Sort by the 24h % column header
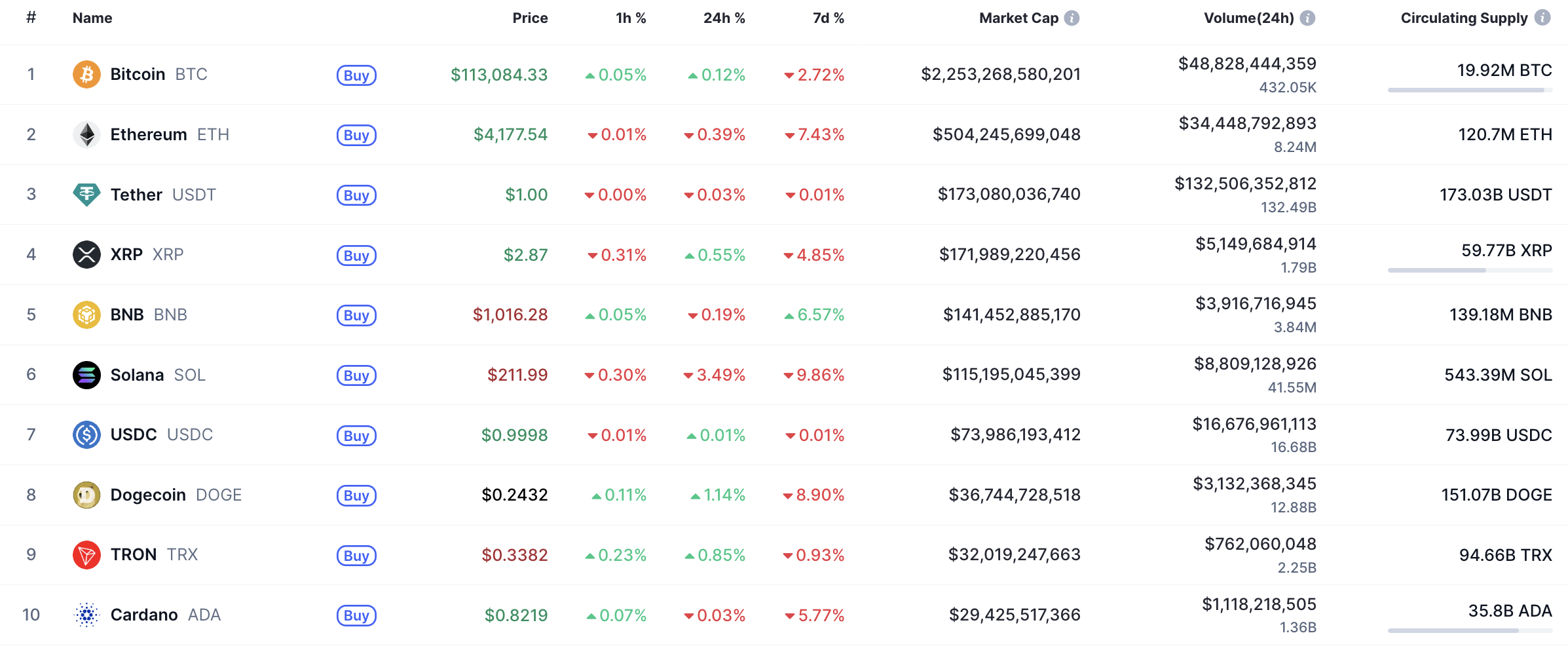This screenshot has width=1568, height=650. click(x=724, y=18)
